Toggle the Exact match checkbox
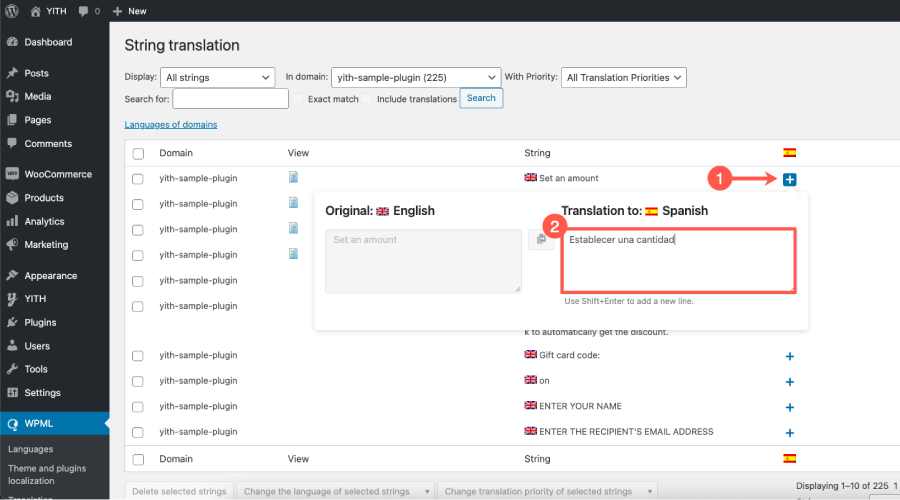 click(298, 99)
